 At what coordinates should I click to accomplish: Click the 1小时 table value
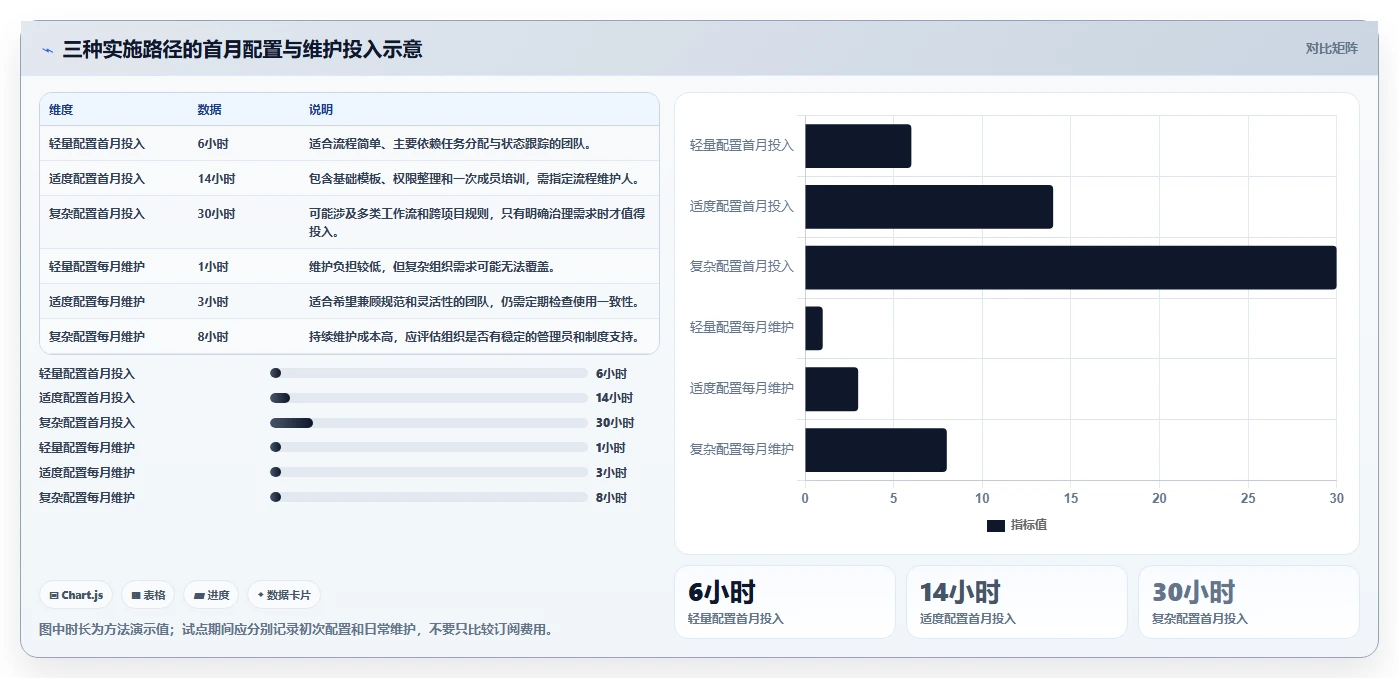click(x=213, y=267)
